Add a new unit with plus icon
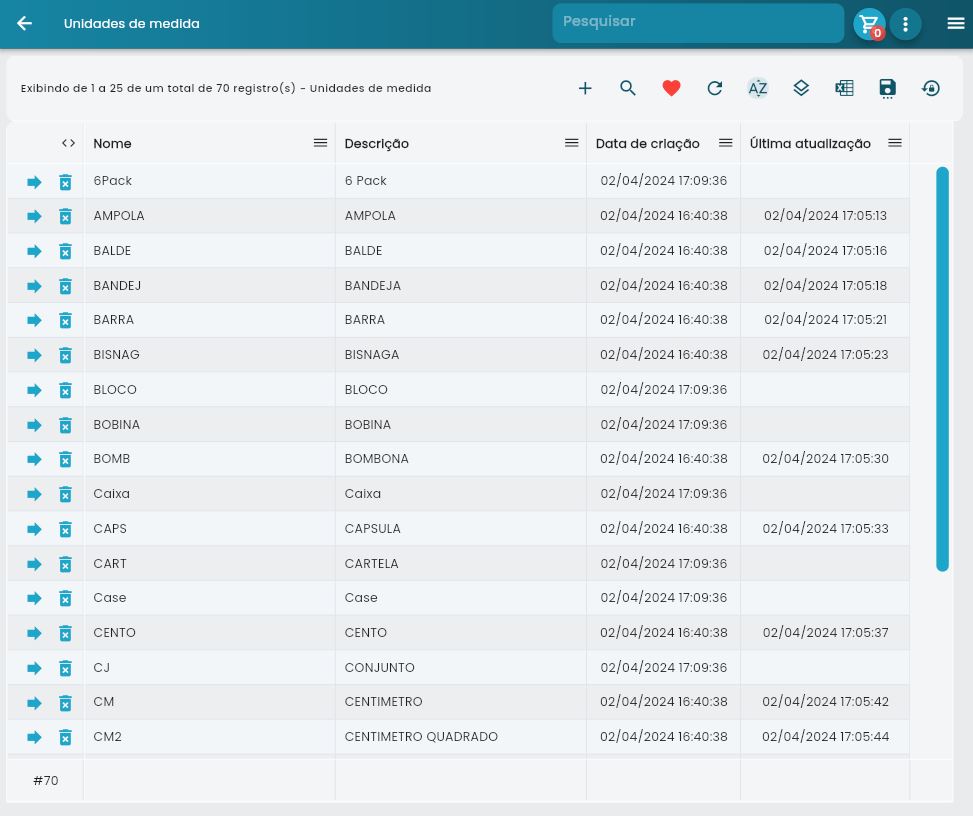This screenshot has height=816, width=973. pos(585,88)
